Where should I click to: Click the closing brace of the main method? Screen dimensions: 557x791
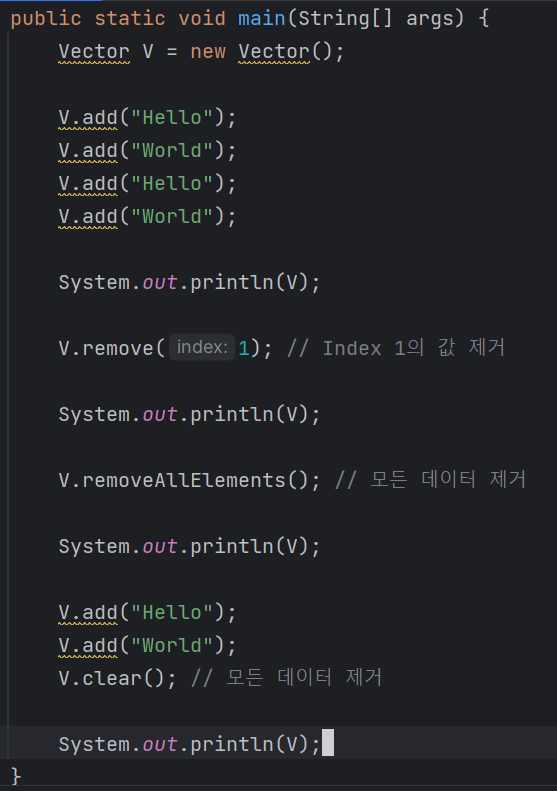click(16, 775)
